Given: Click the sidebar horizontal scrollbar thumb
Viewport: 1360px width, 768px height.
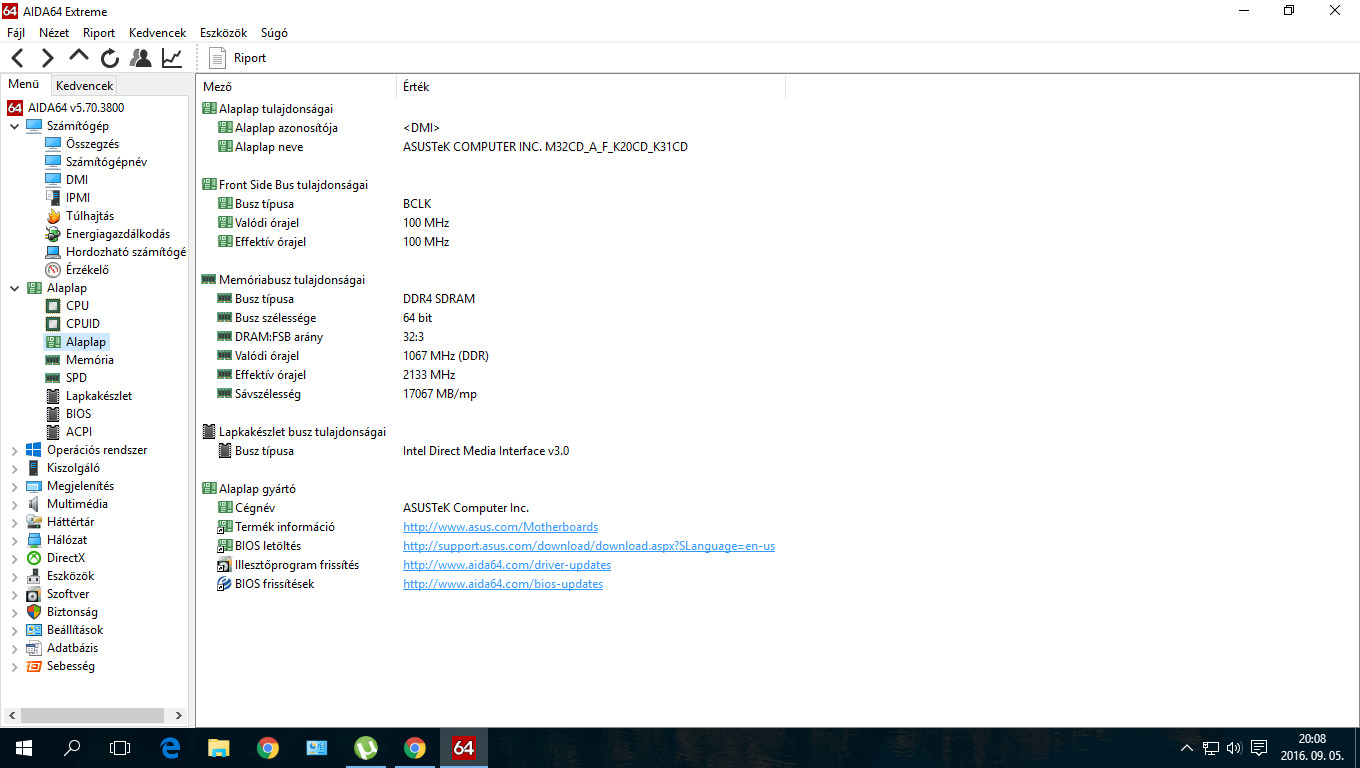Looking at the screenshot, I should click(92, 716).
